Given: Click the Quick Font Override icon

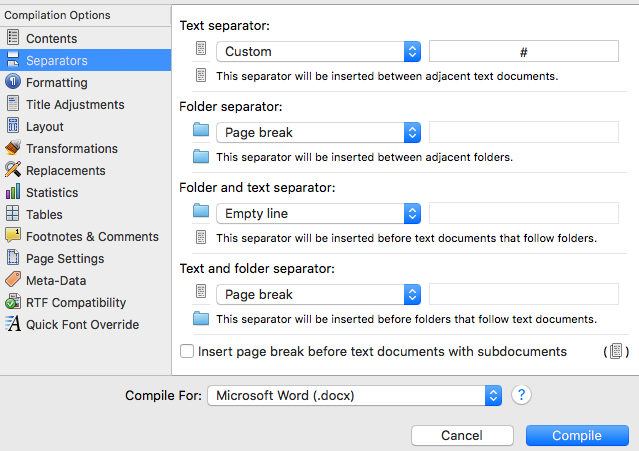Looking at the screenshot, I should click(x=13, y=324).
